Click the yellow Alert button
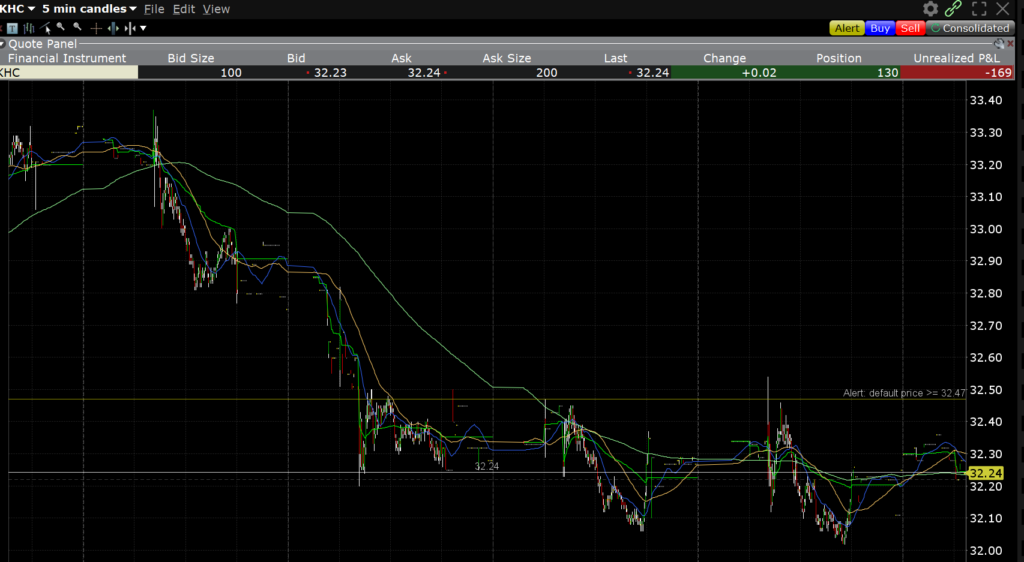Screen dimensions: 1024x562 click(847, 28)
